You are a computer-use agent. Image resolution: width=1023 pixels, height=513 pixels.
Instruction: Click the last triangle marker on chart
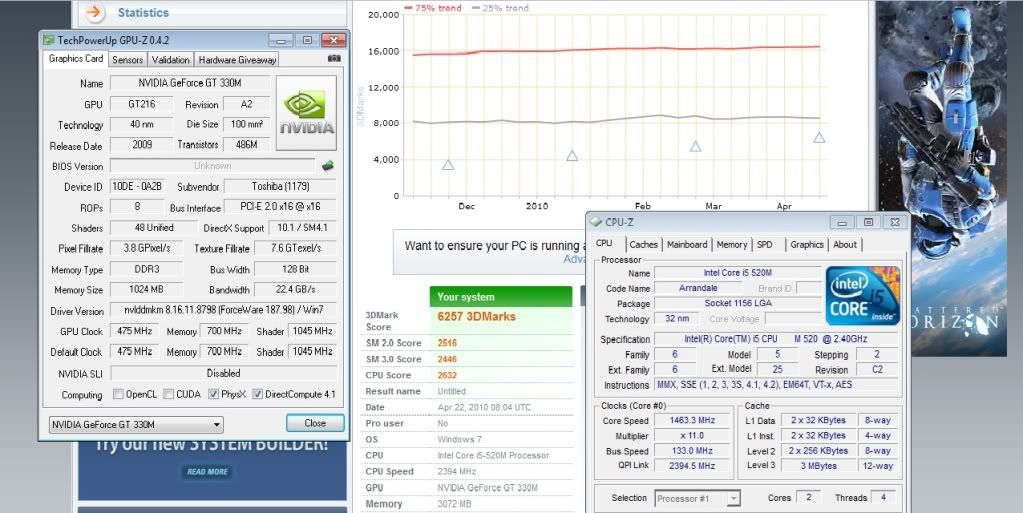point(819,138)
